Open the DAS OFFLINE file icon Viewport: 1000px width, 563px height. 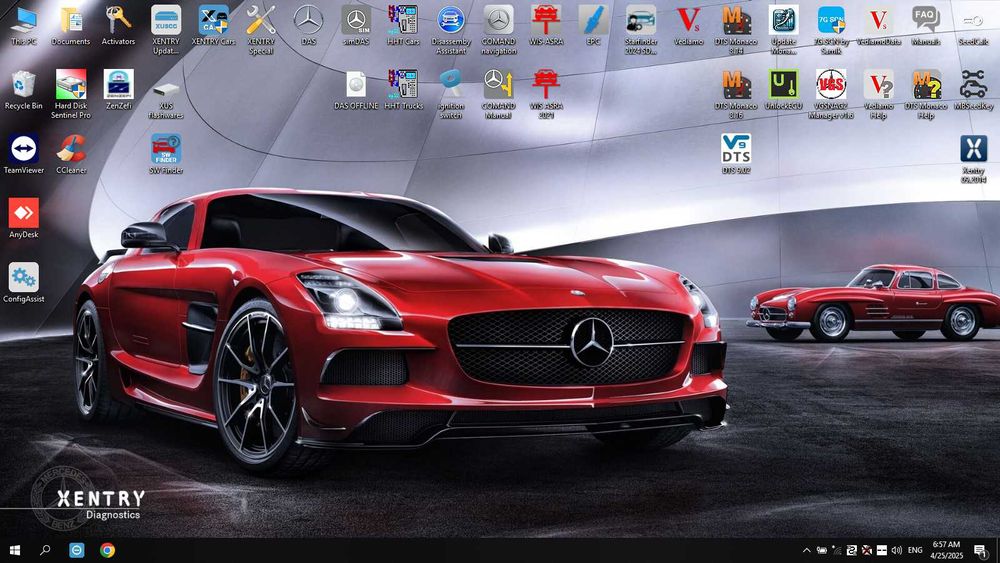[356, 91]
